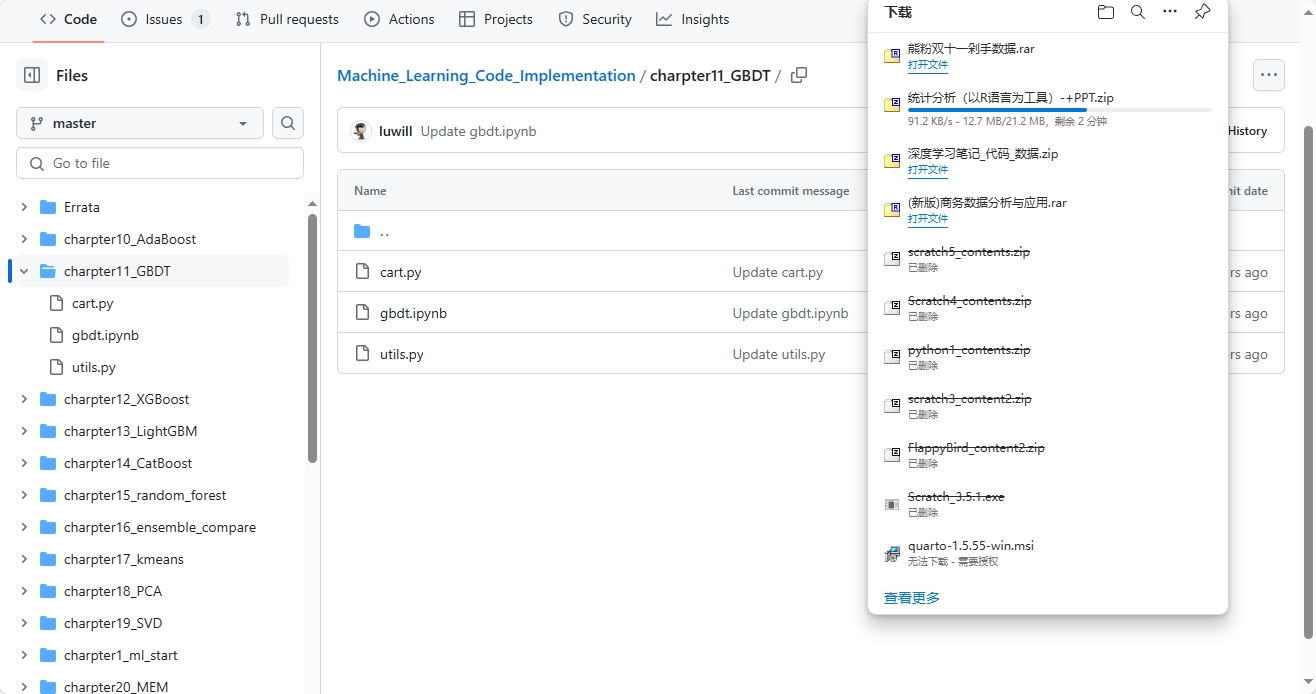Open the Issues tab

point(164,19)
